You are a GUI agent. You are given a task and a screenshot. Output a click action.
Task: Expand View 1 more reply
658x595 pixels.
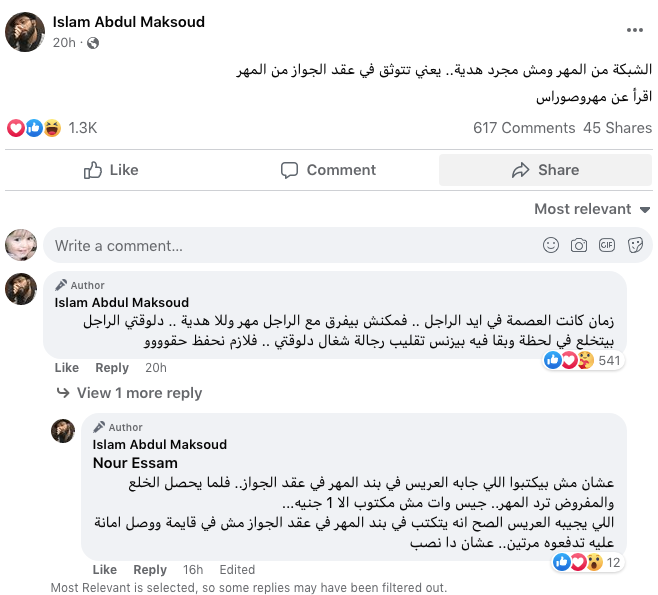139,393
